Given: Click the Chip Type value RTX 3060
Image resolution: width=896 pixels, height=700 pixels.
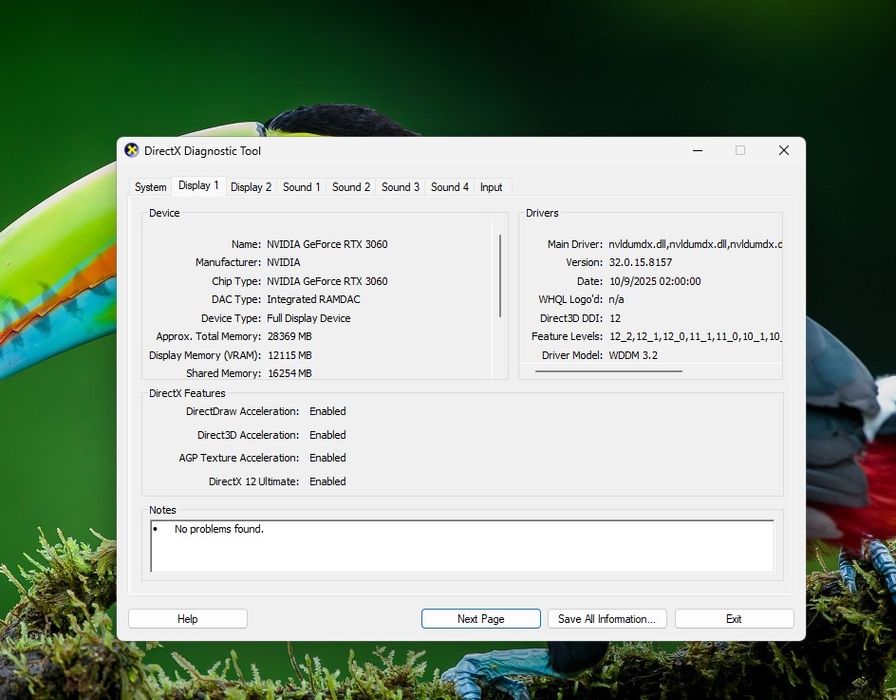Looking at the screenshot, I should tap(327, 281).
